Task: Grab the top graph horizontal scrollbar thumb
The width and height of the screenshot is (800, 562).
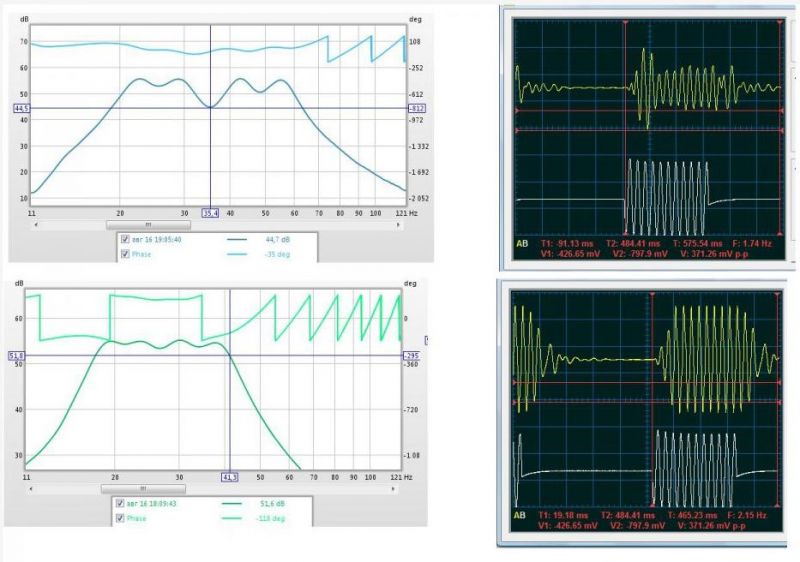Action: pyautogui.click(x=148, y=224)
